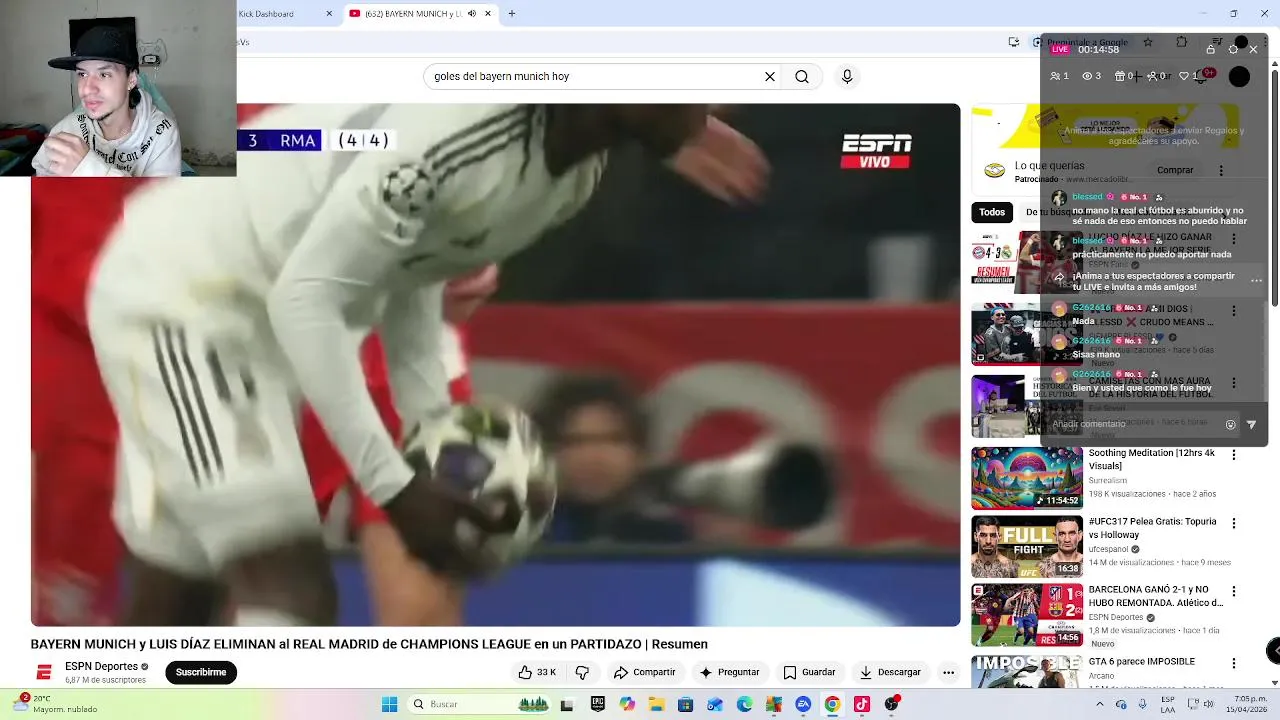Image resolution: width=1280 pixels, height=720 pixels.
Task: Open Soothing Meditation video thumbnail
Action: click(1027, 478)
